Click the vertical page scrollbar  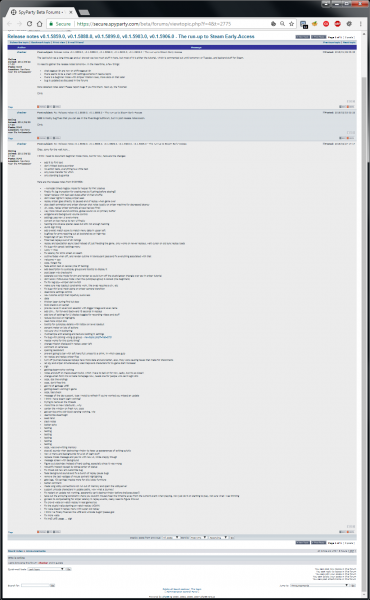(364, 306)
